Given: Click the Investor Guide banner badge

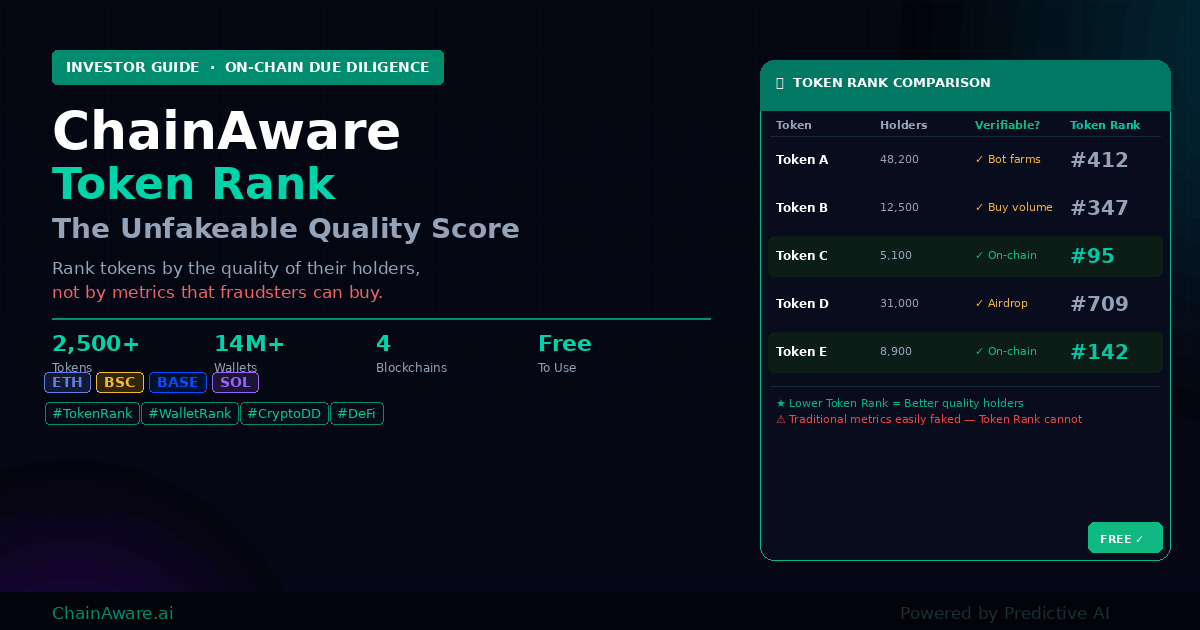Looking at the screenshot, I should 247,68.
